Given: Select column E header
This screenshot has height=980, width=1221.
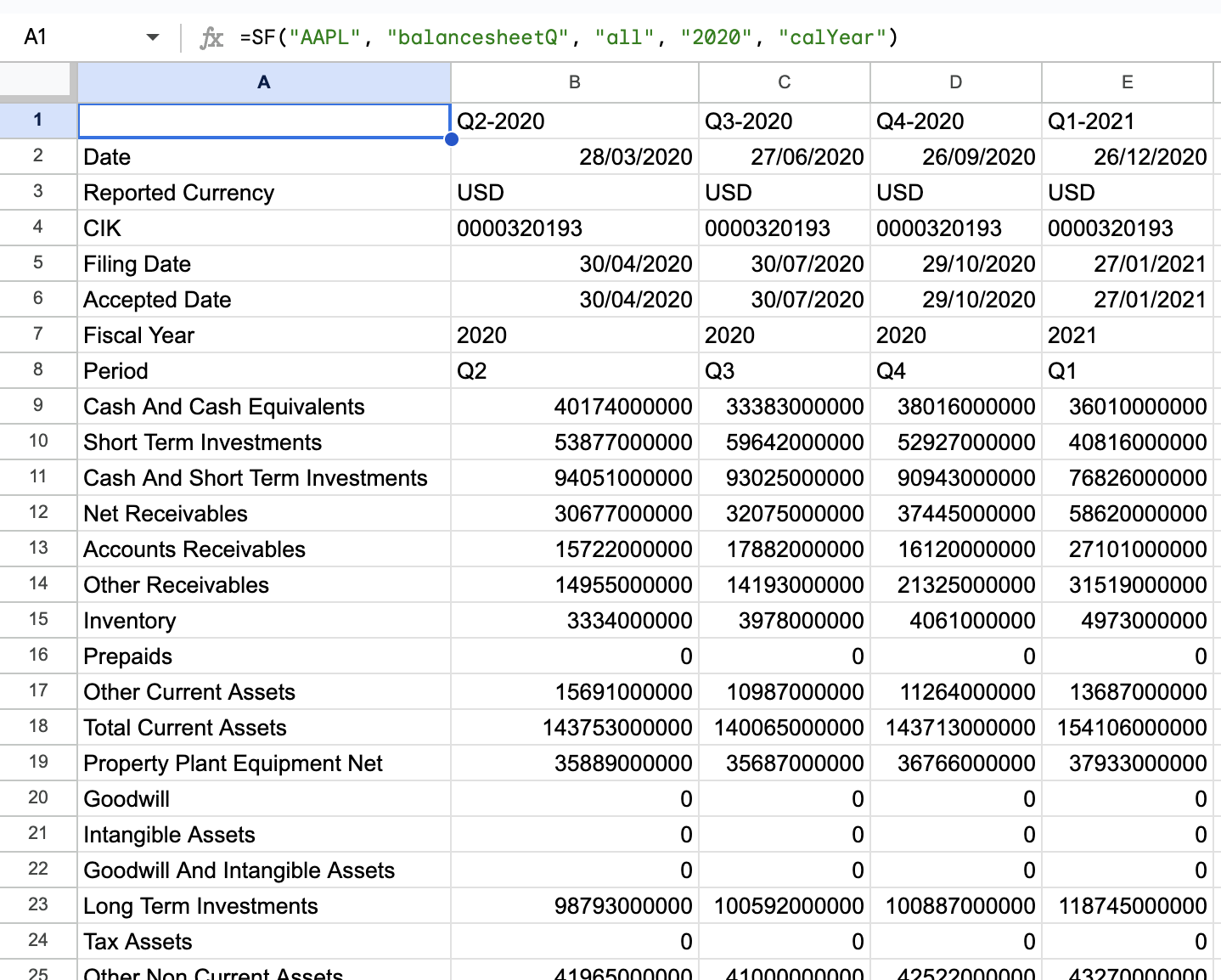Looking at the screenshot, I should [1128, 82].
